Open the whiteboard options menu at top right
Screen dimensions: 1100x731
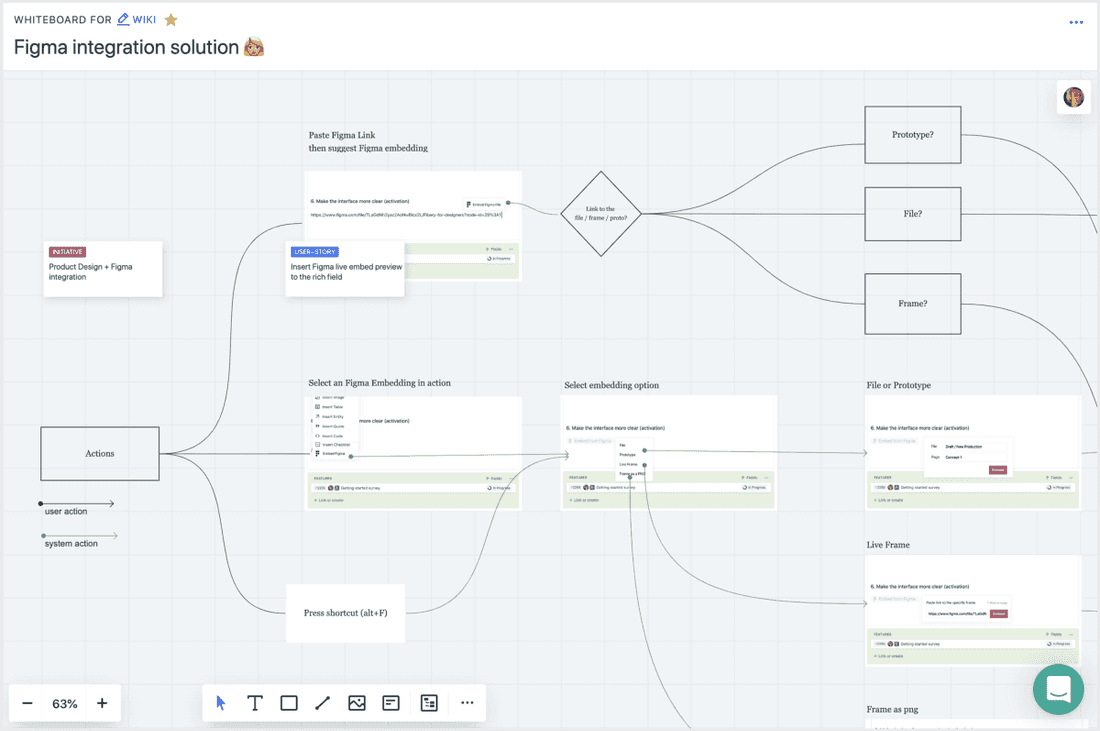(1076, 22)
